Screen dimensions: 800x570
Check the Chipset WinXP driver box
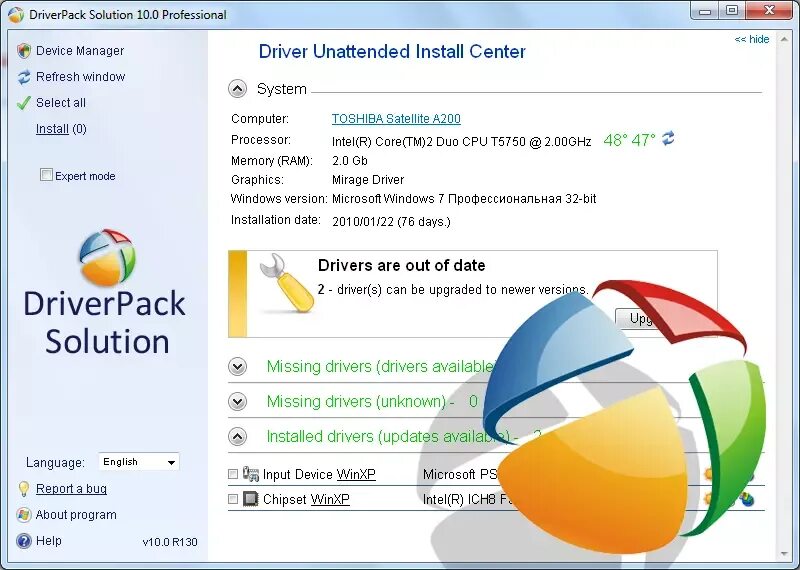pos(233,499)
